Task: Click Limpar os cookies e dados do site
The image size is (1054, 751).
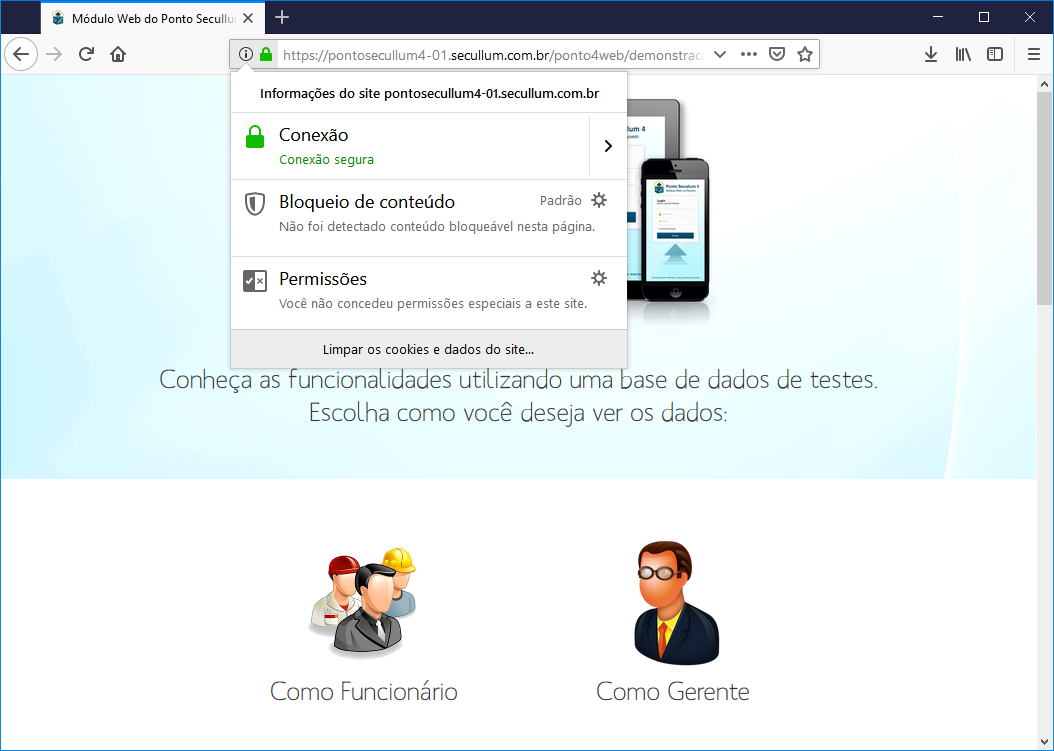Action: [428, 350]
